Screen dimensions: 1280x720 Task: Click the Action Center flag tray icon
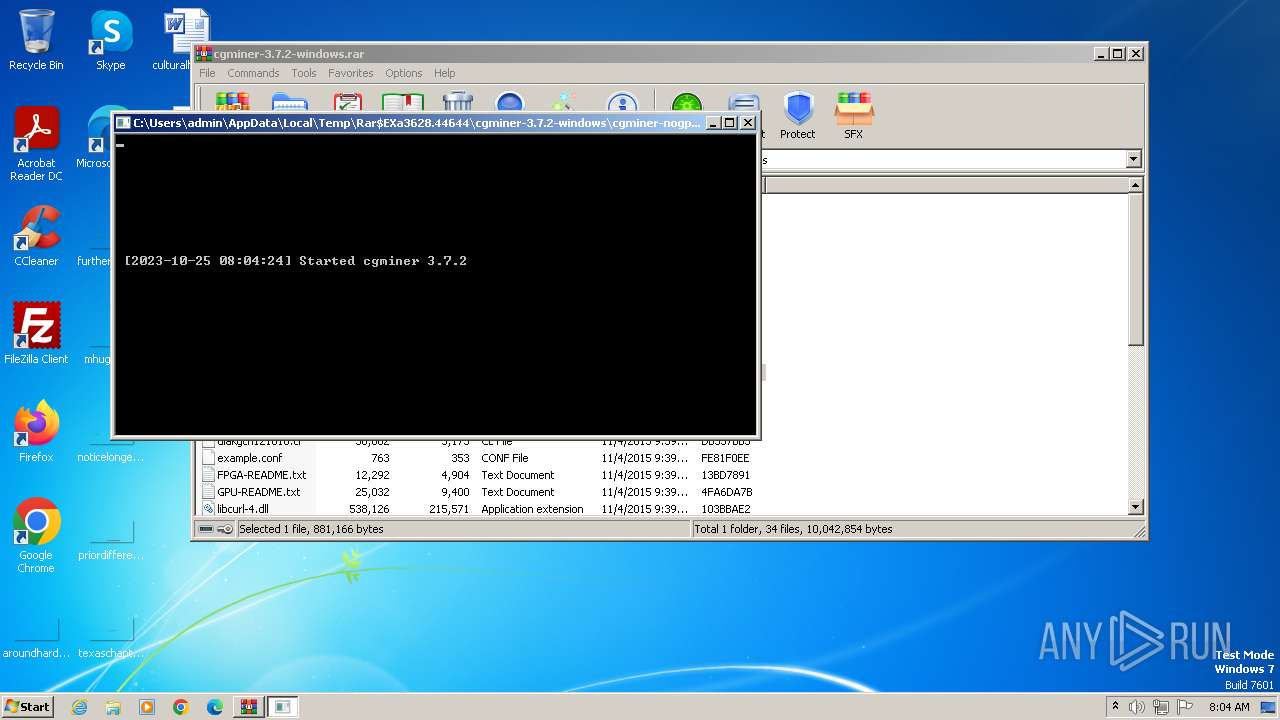(x=1185, y=707)
